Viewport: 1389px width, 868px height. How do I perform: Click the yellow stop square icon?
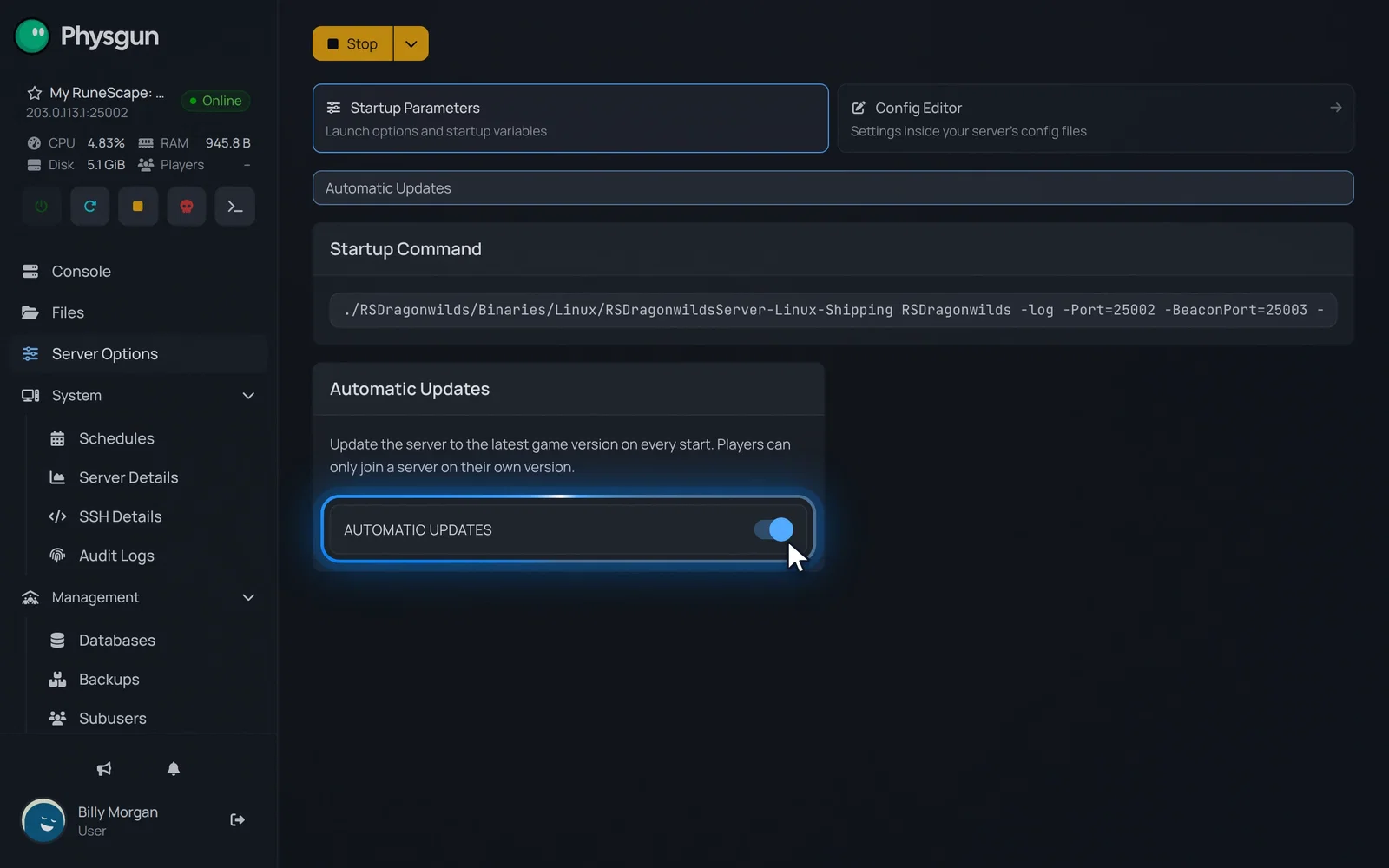point(138,207)
